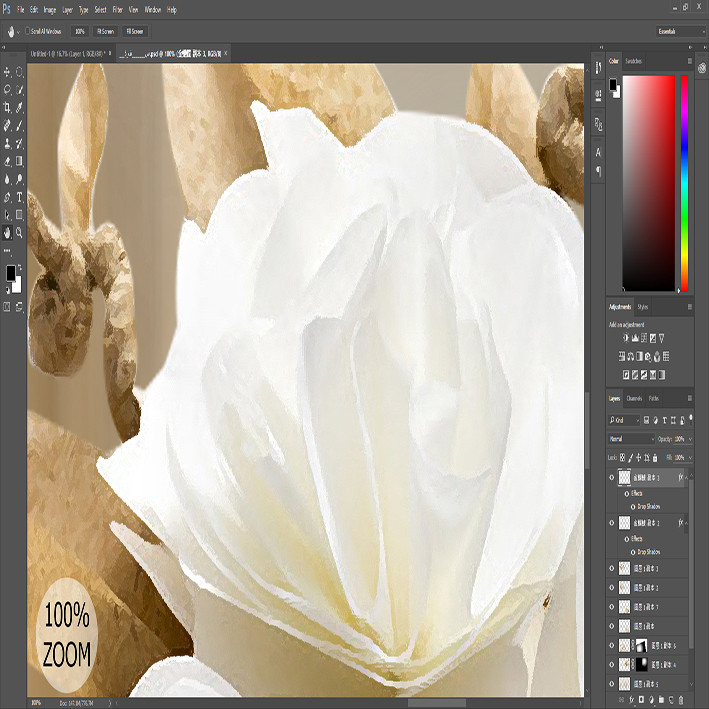Click the rainbow hue slider strip
The height and width of the screenshot is (709, 709).
point(685,183)
